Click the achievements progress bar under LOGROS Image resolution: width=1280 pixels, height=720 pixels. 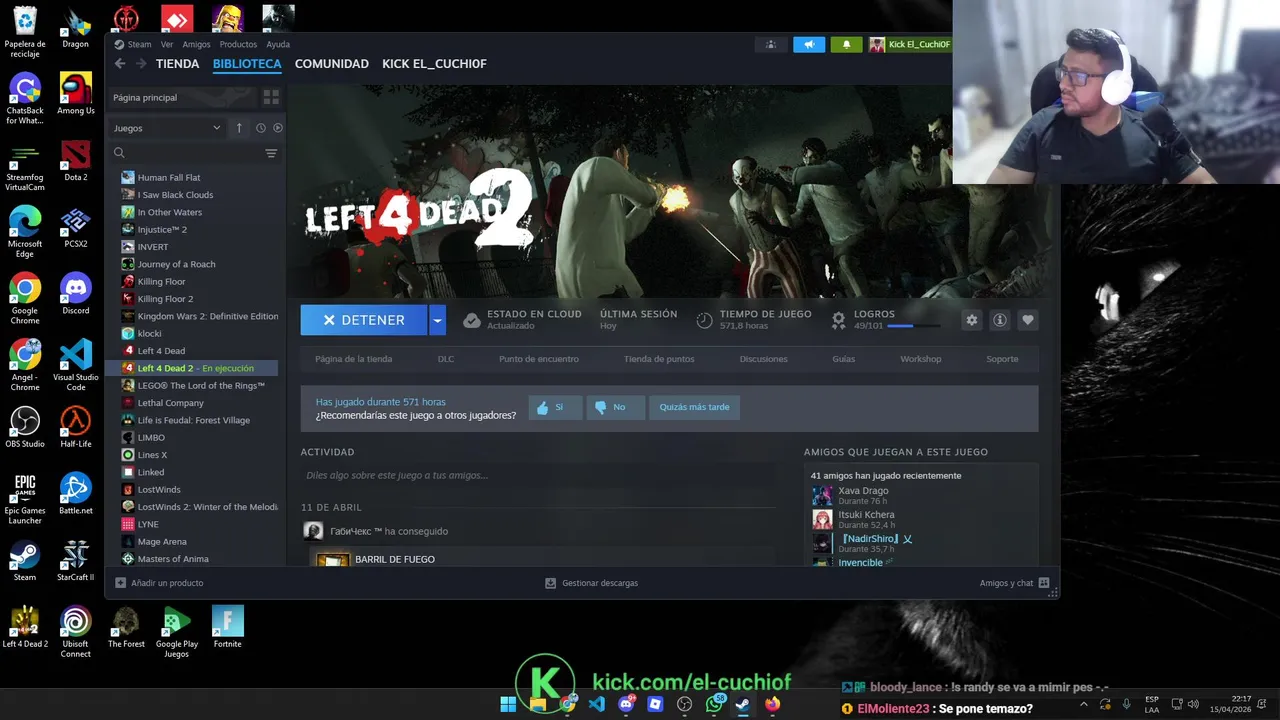tap(913, 326)
